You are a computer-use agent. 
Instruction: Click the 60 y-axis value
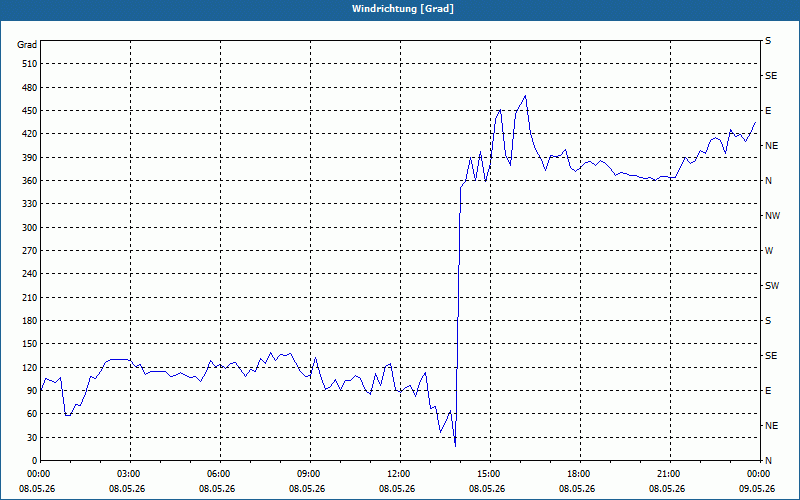[x=32, y=414]
